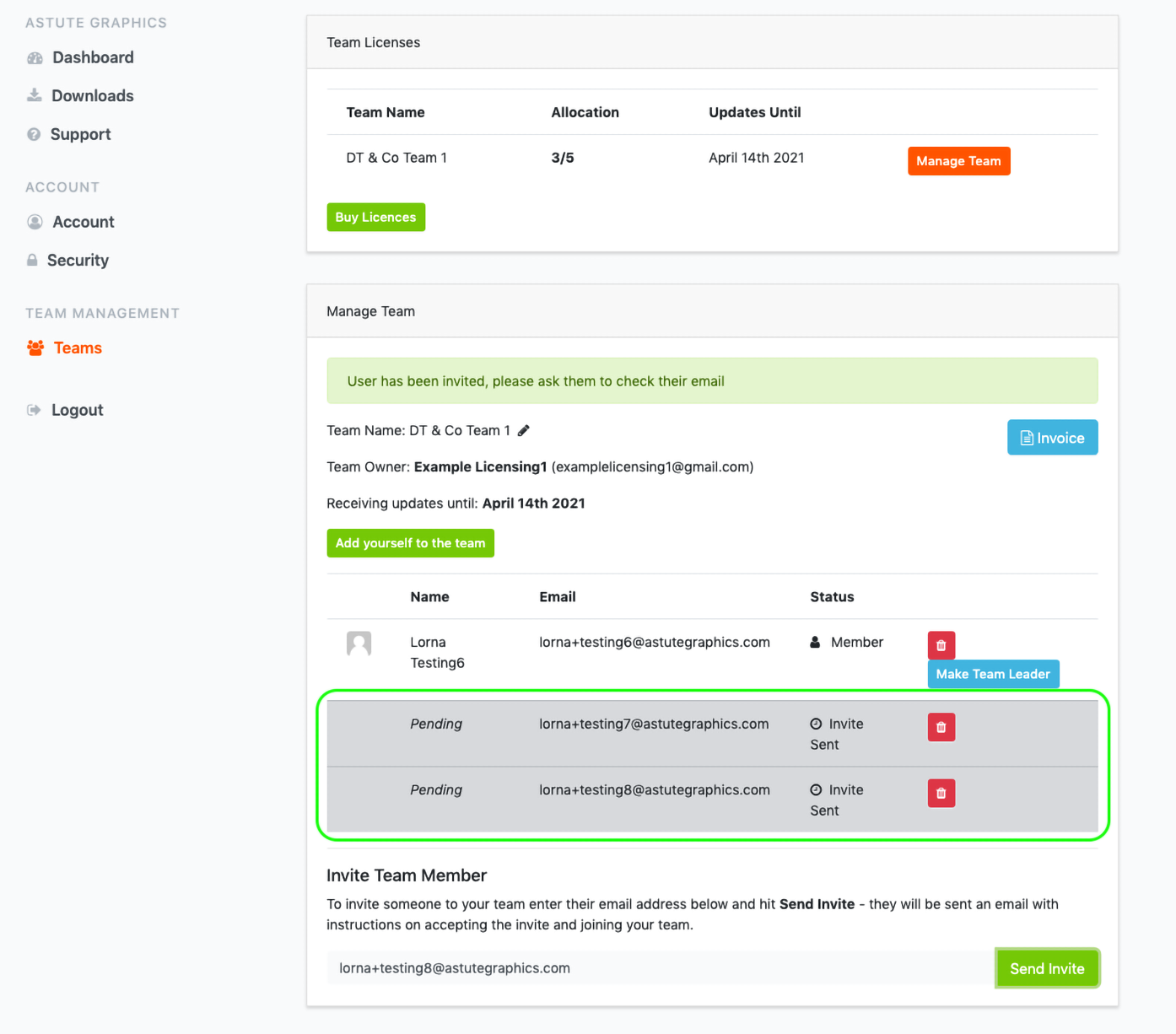Click the Security padlock icon
1176x1034 pixels.
click(32, 261)
